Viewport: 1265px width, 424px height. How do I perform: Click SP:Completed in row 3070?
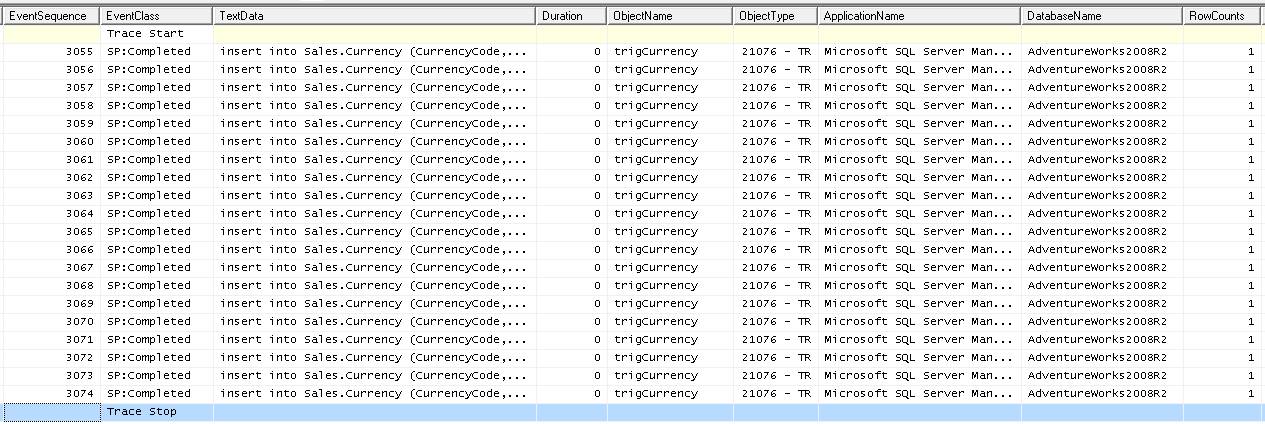click(148, 322)
